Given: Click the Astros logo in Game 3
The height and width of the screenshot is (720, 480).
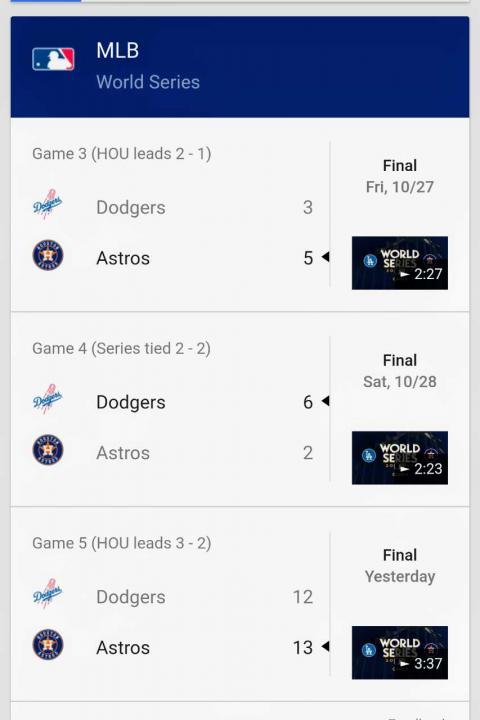Looking at the screenshot, I should 48,255.
